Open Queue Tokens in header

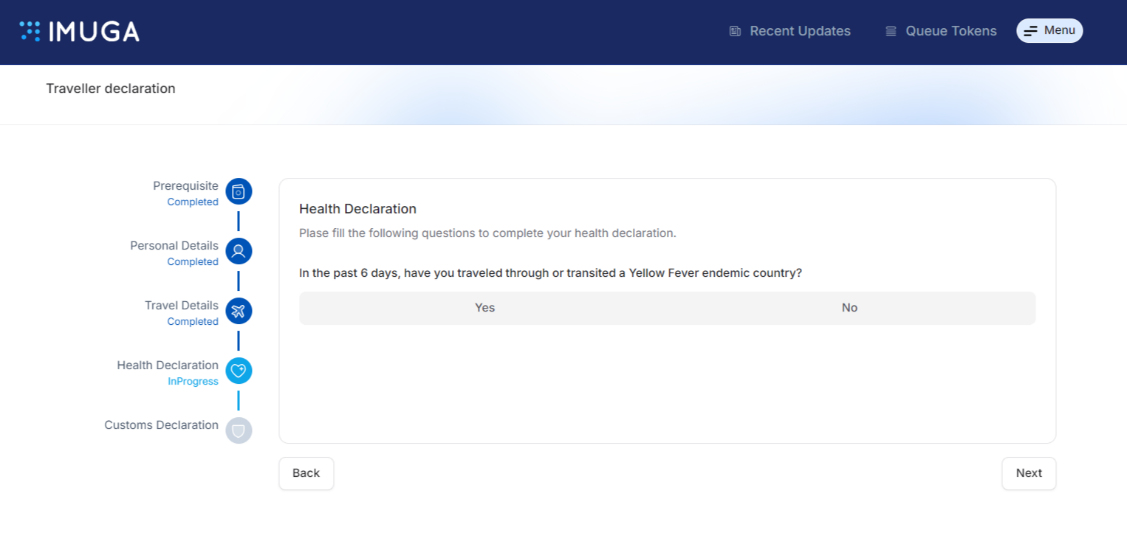tap(950, 31)
